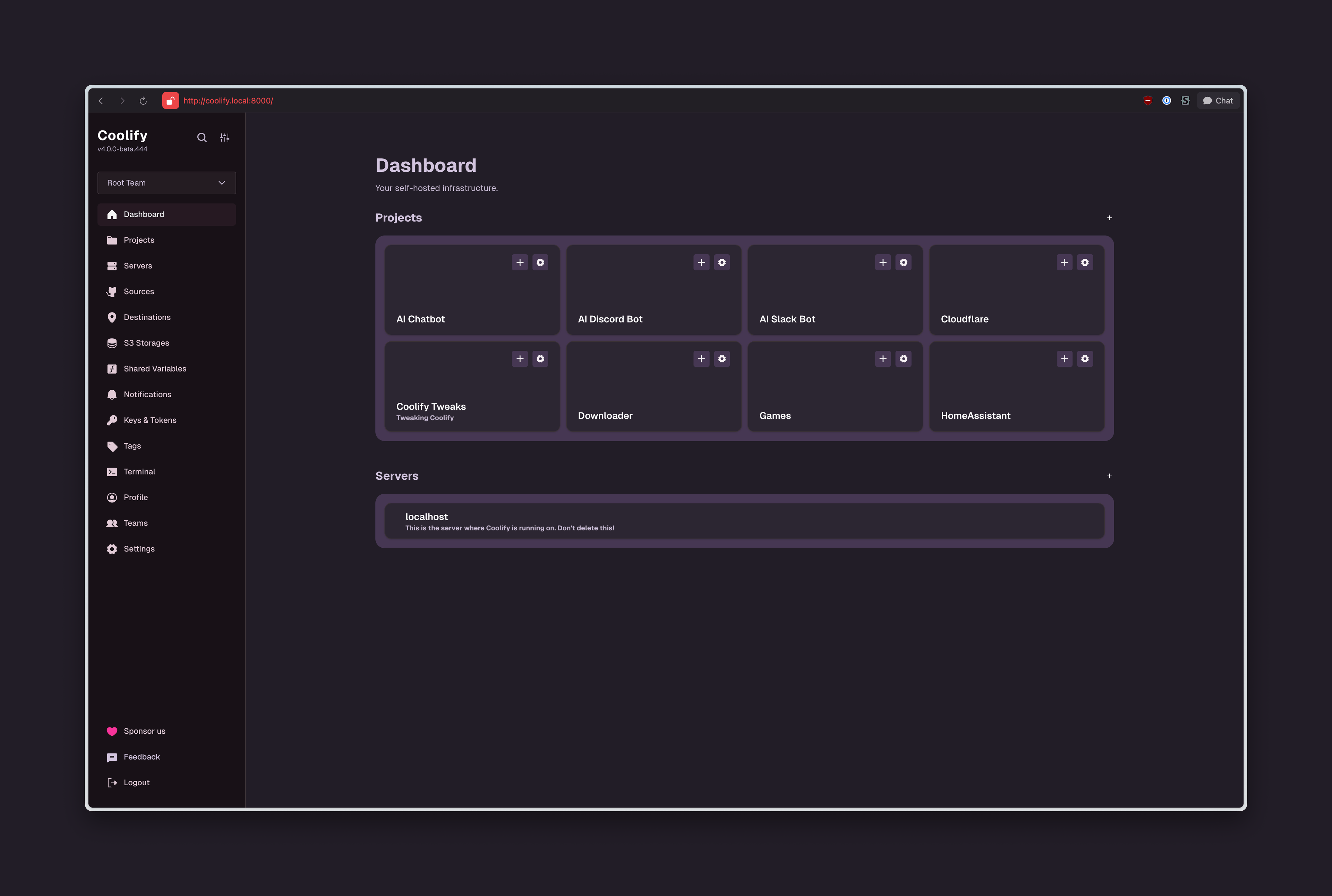
Task: Click the plus to add a new project
Action: (1109, 218)
